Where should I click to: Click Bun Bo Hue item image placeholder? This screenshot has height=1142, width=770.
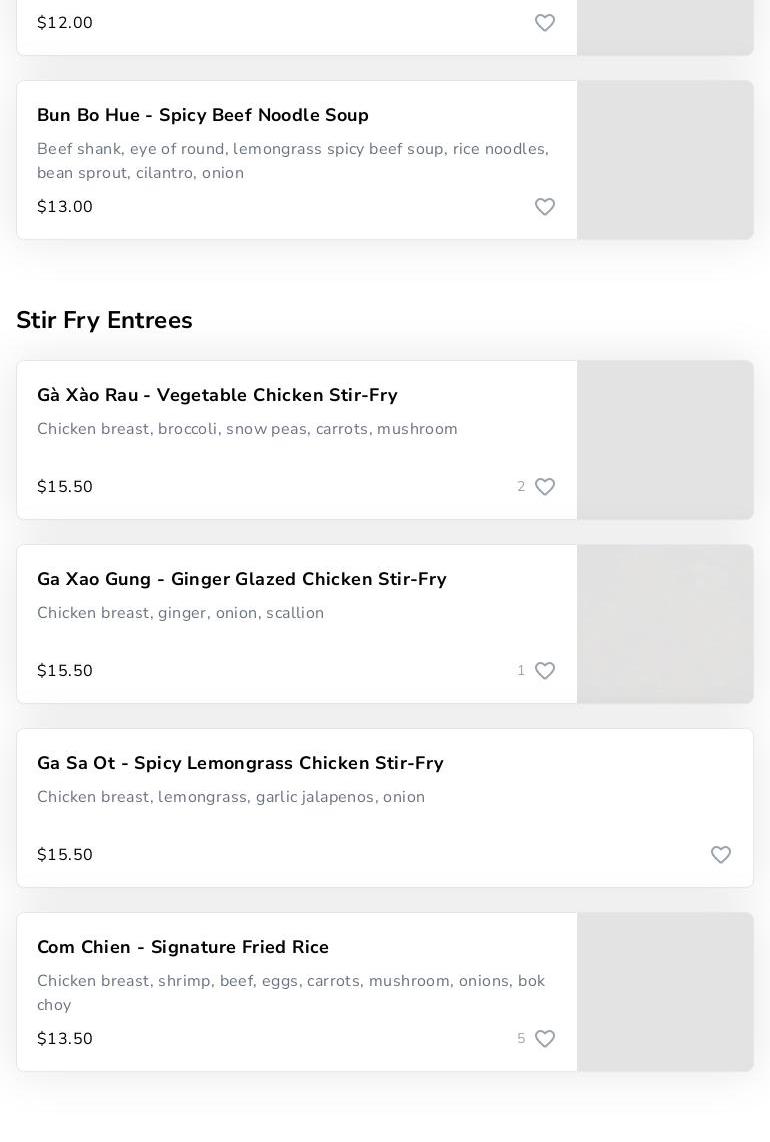665,160
